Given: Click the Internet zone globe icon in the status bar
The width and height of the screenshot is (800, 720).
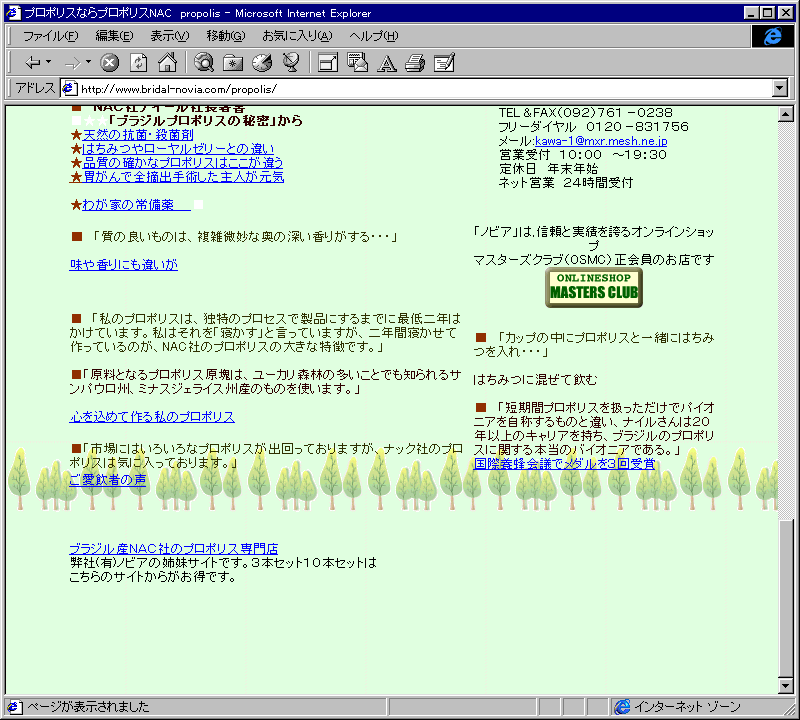Looking at the screenshot, I should (622, 707).
